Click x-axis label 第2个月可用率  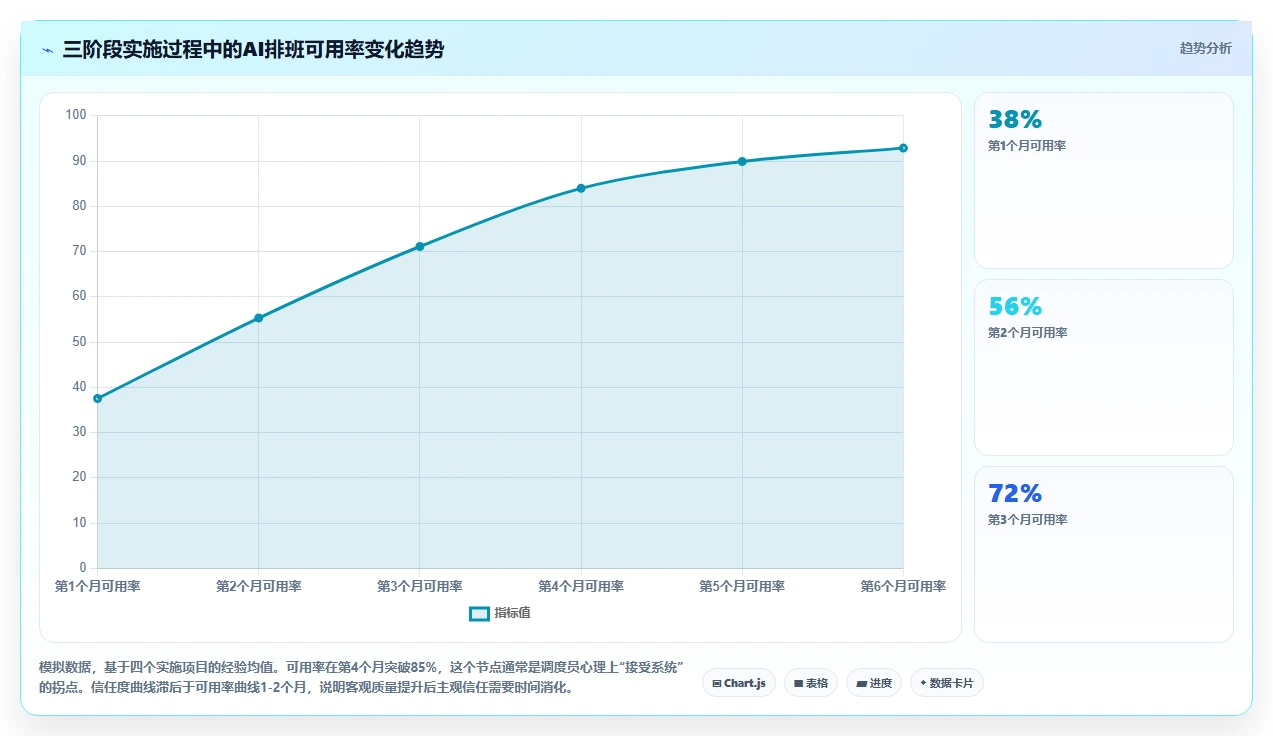pyautogui.click(x=258, y=587)
